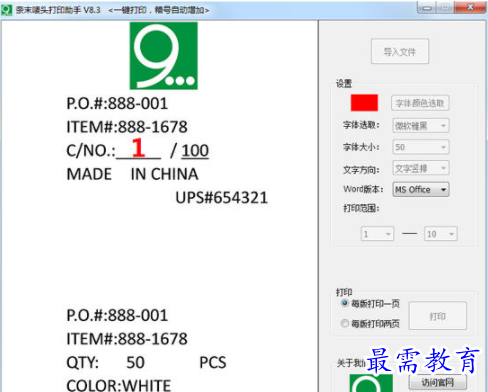
Task: Open the 字体选取 dropdown showing 微软雅黑
Action: click(x=421, y=126)
